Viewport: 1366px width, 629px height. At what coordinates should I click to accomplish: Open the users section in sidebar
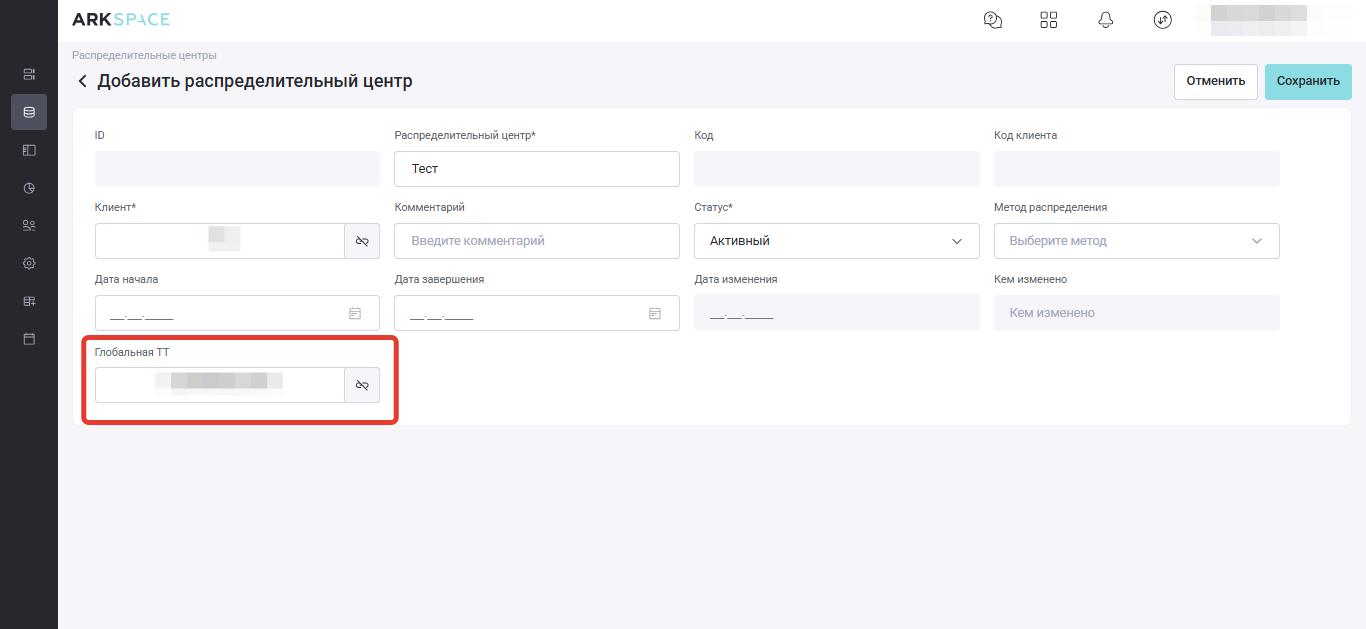[x=29, y=226]
